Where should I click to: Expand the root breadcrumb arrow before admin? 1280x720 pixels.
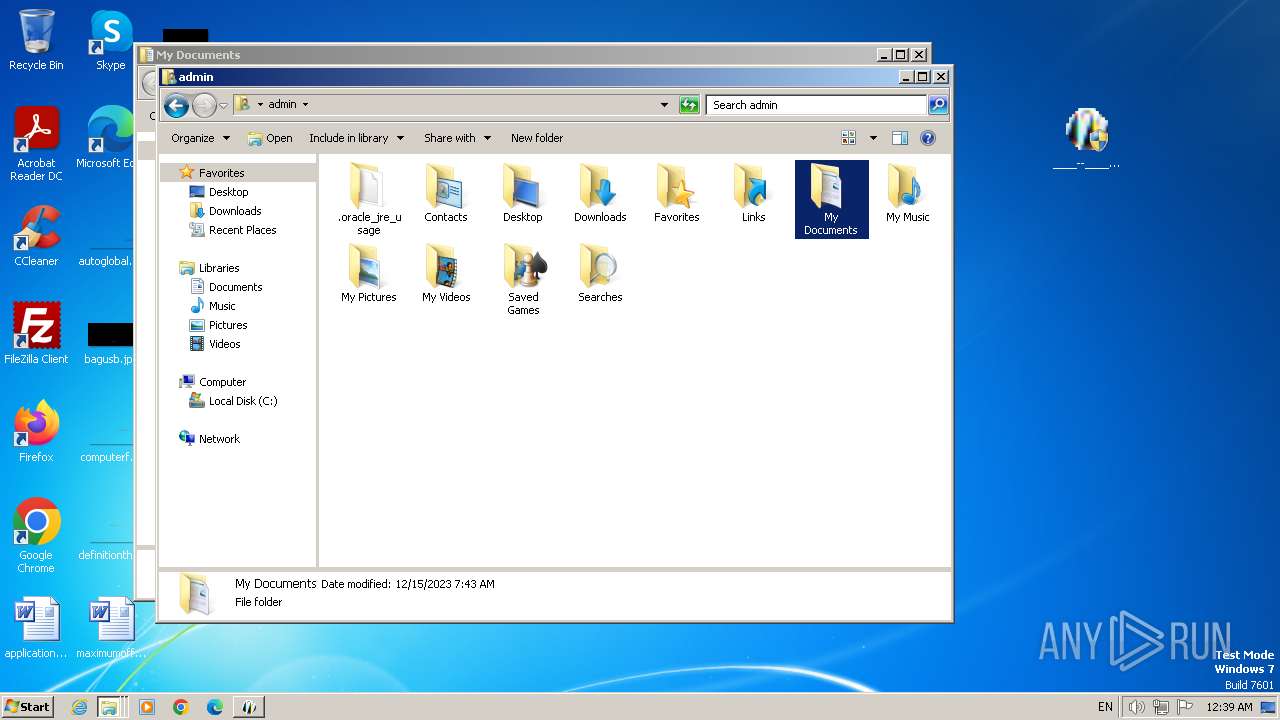pos(260,104)
